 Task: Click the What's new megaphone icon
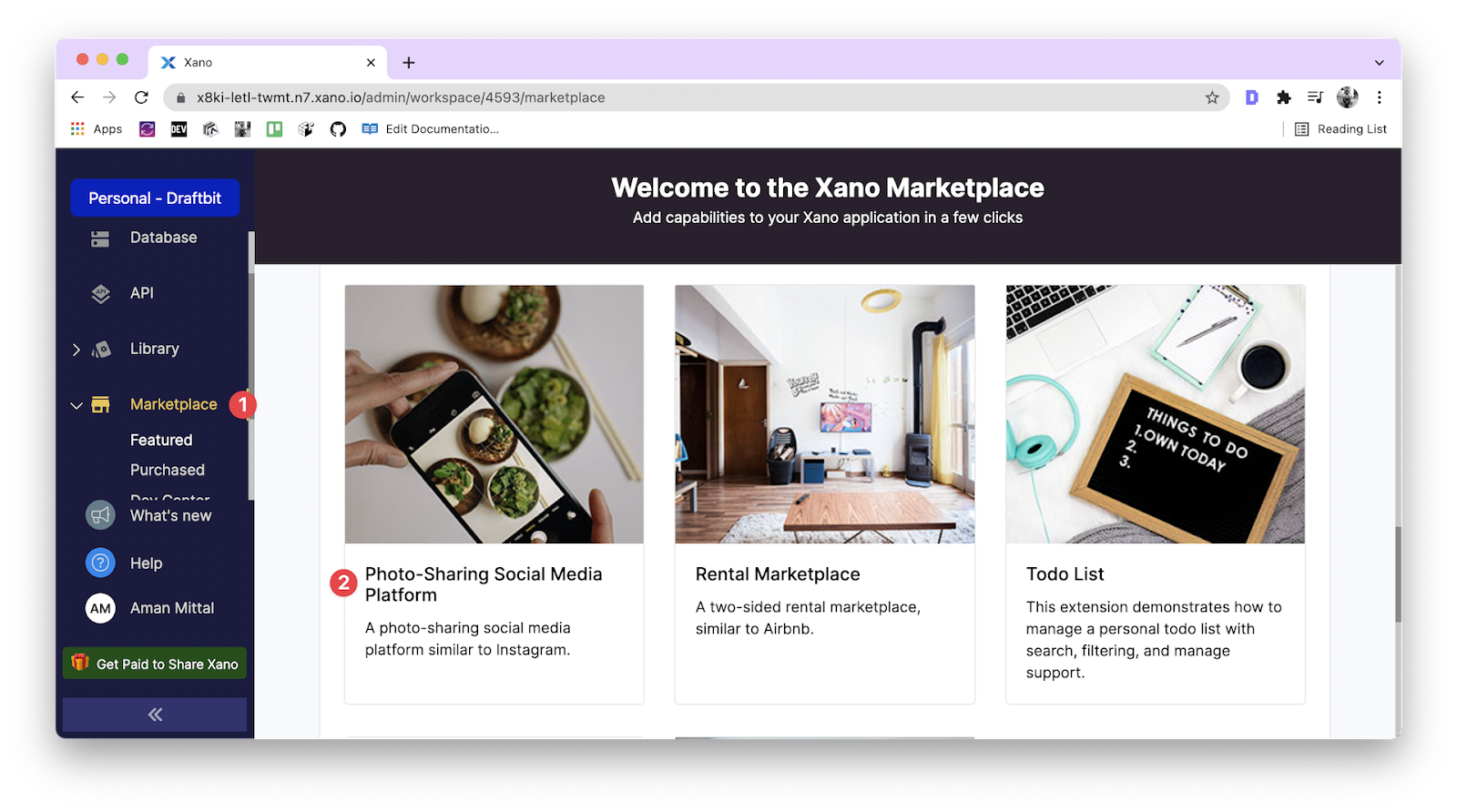100,515
